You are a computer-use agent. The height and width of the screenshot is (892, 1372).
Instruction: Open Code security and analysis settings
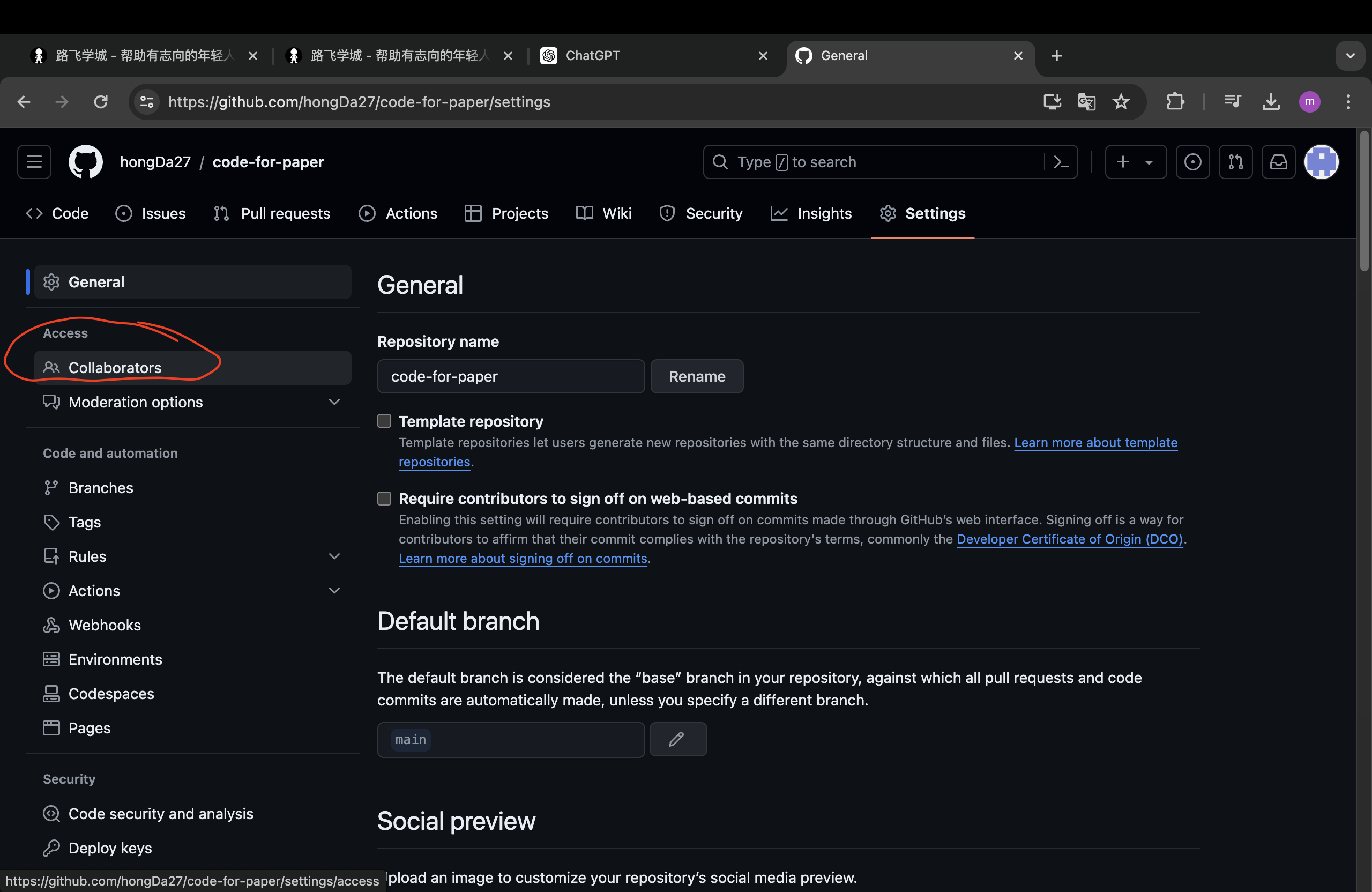[192, 814]
